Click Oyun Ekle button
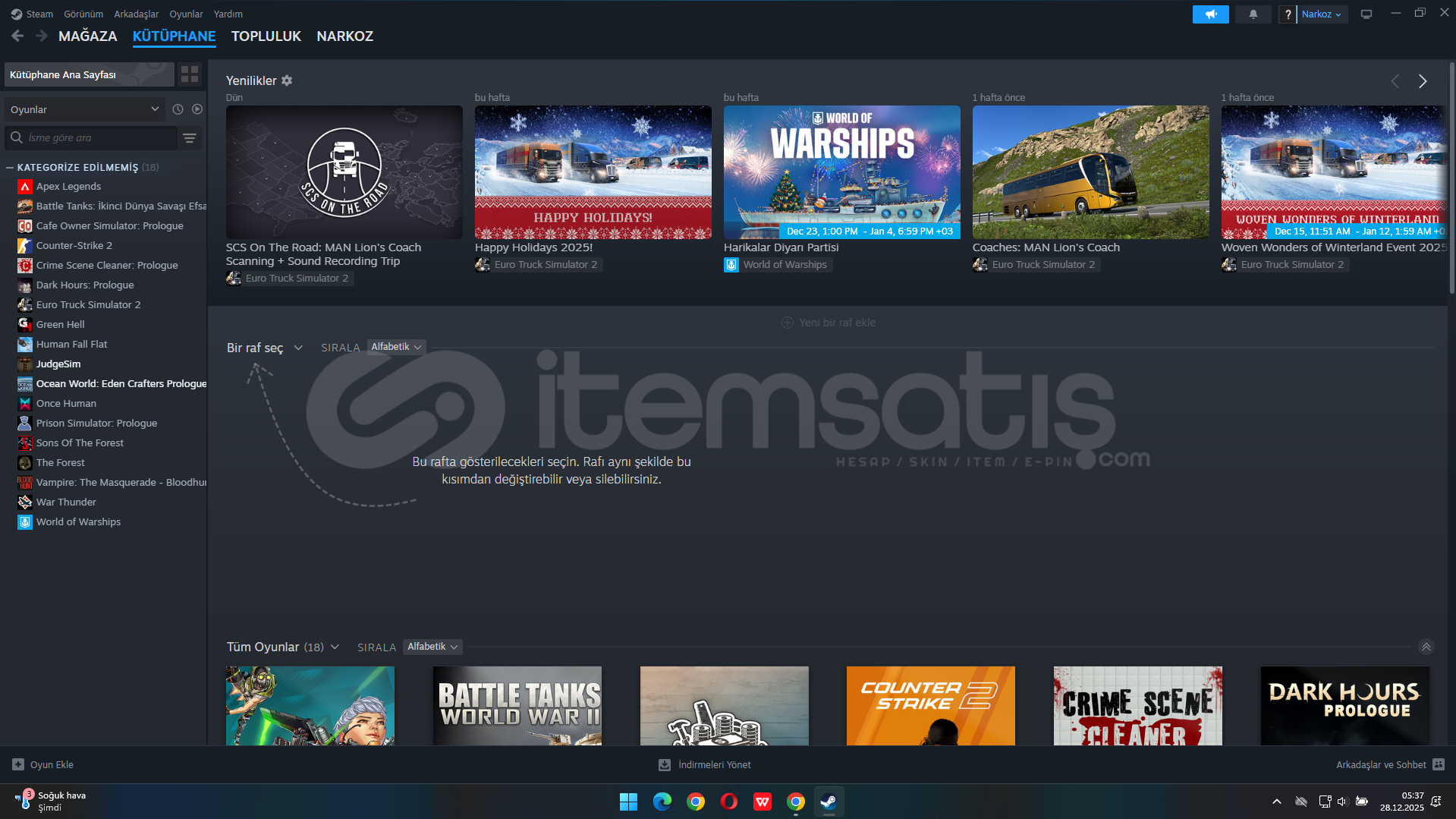 point(43,764)
